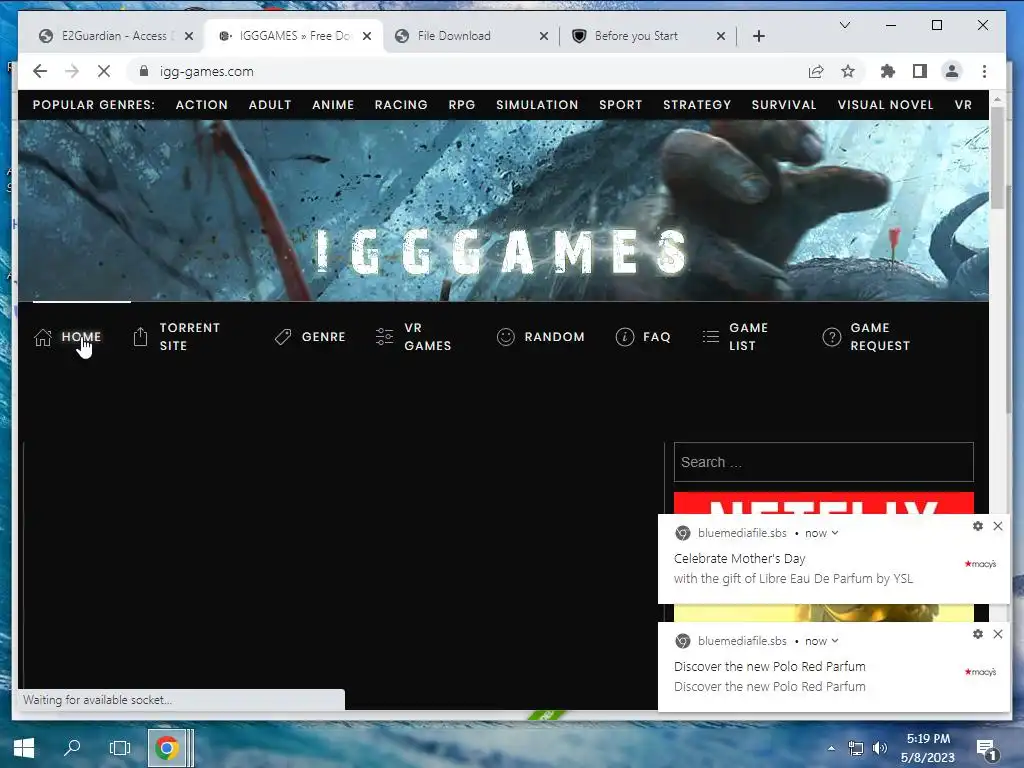Open Chrome three-dot menu
1024x768 pixels.
984,71
